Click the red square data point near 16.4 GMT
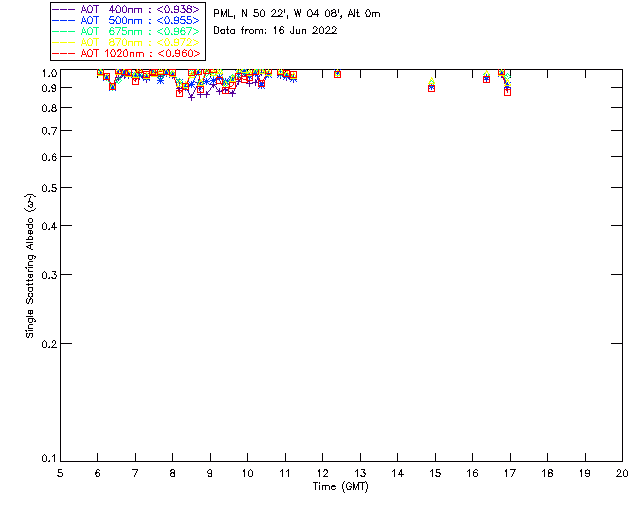Image resolution: width=640 pixels, height=512 pixels. tap(486, 79)
